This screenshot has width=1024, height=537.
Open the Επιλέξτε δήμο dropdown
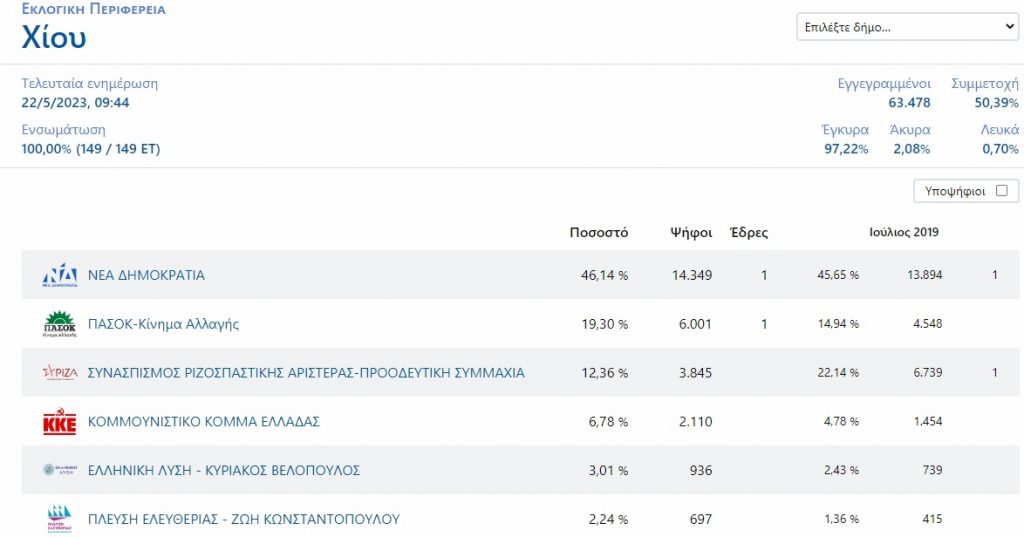point(907,27)
